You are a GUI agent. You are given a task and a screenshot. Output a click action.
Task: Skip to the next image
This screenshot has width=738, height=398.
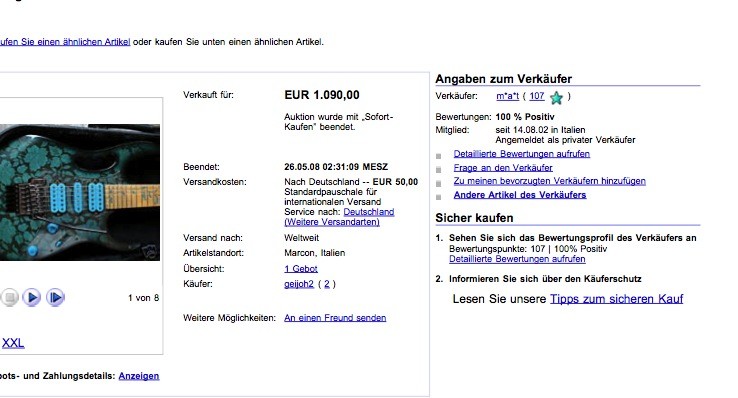pos(55,297)
